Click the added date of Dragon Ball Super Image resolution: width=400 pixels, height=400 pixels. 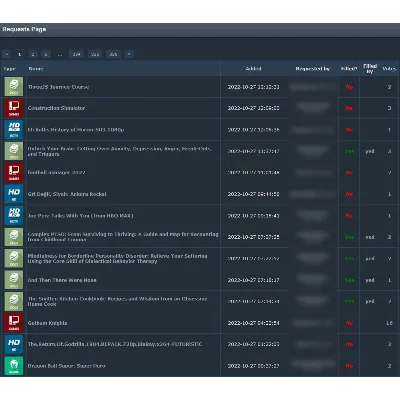tap(254, 366)
